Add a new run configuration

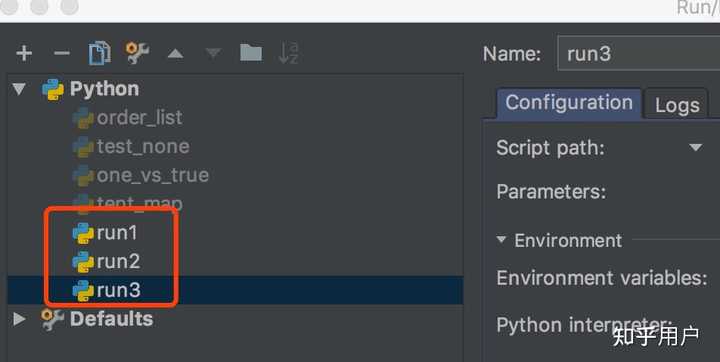coord(24,53)
